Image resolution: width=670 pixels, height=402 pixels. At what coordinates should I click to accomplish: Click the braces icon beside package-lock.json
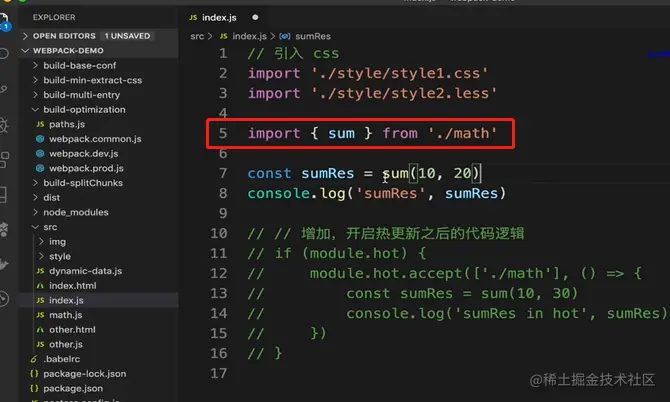[34, 374]
